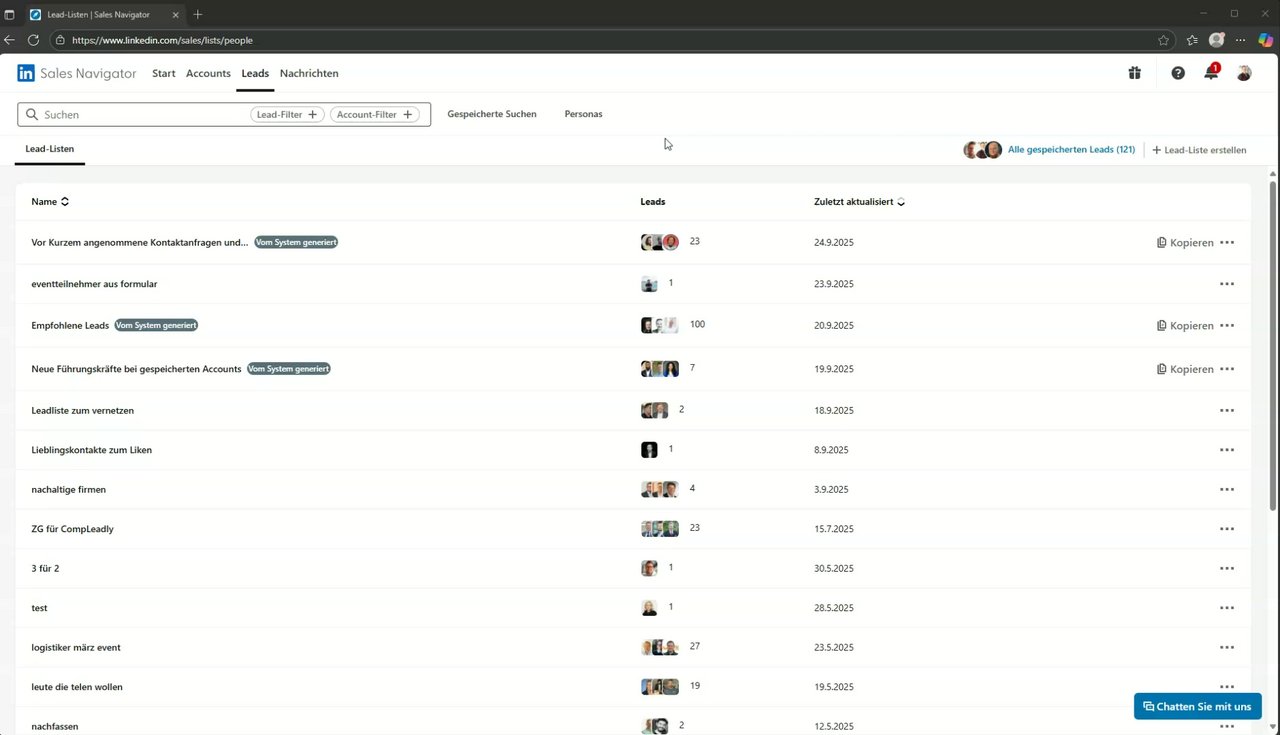1280x735 pixels.
Task: Open the eventteilnehmer aus formular list
Action: click(94, 284)
